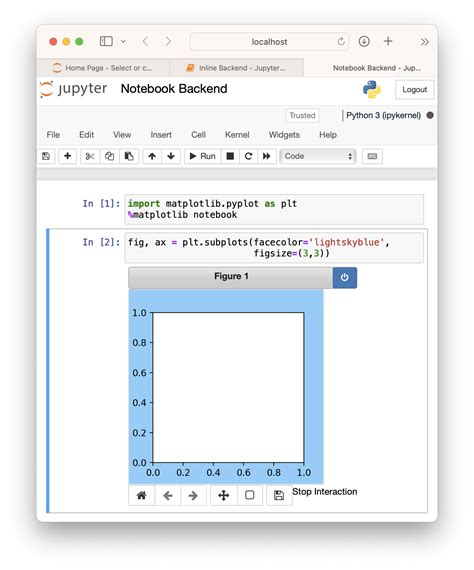The image size is (474, 570).
Task: Click the white plot axes area
Action: [228, 388]
